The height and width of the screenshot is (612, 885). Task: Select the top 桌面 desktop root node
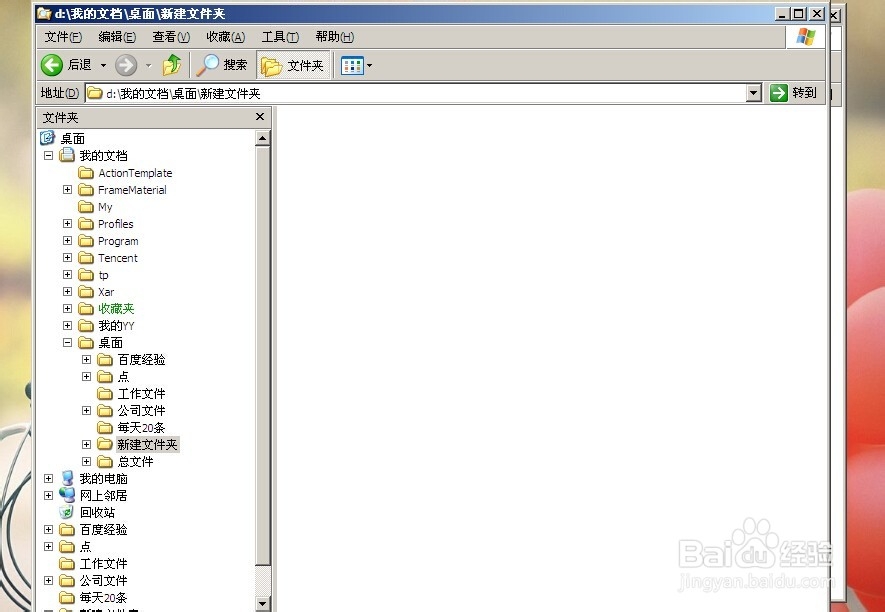click(72, 138)
